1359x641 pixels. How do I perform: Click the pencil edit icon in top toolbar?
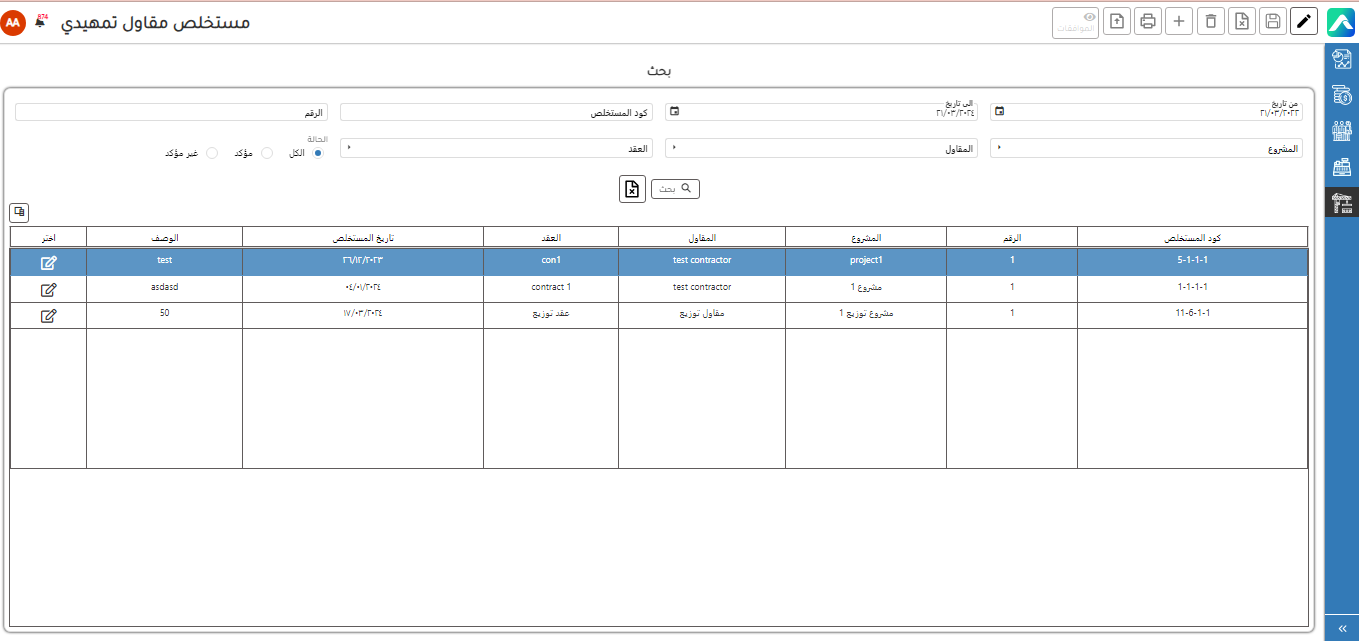pos(1303,21)
